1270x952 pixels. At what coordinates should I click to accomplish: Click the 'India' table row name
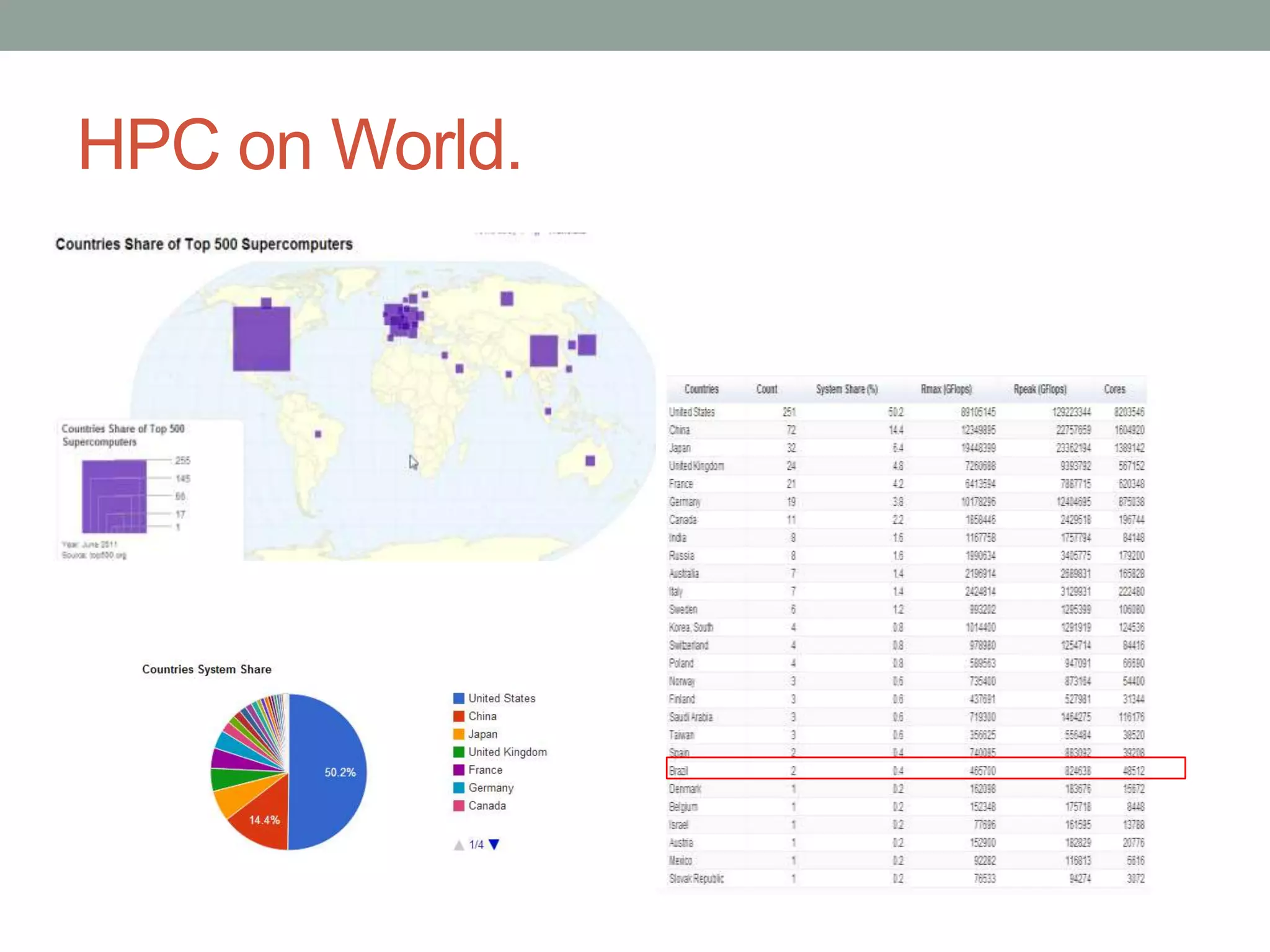(678, 538)
